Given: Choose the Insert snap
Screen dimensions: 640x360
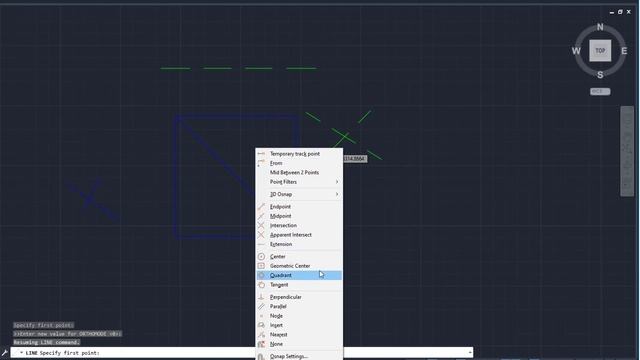Looking at the screenshot, I should (x=299, y=325).
